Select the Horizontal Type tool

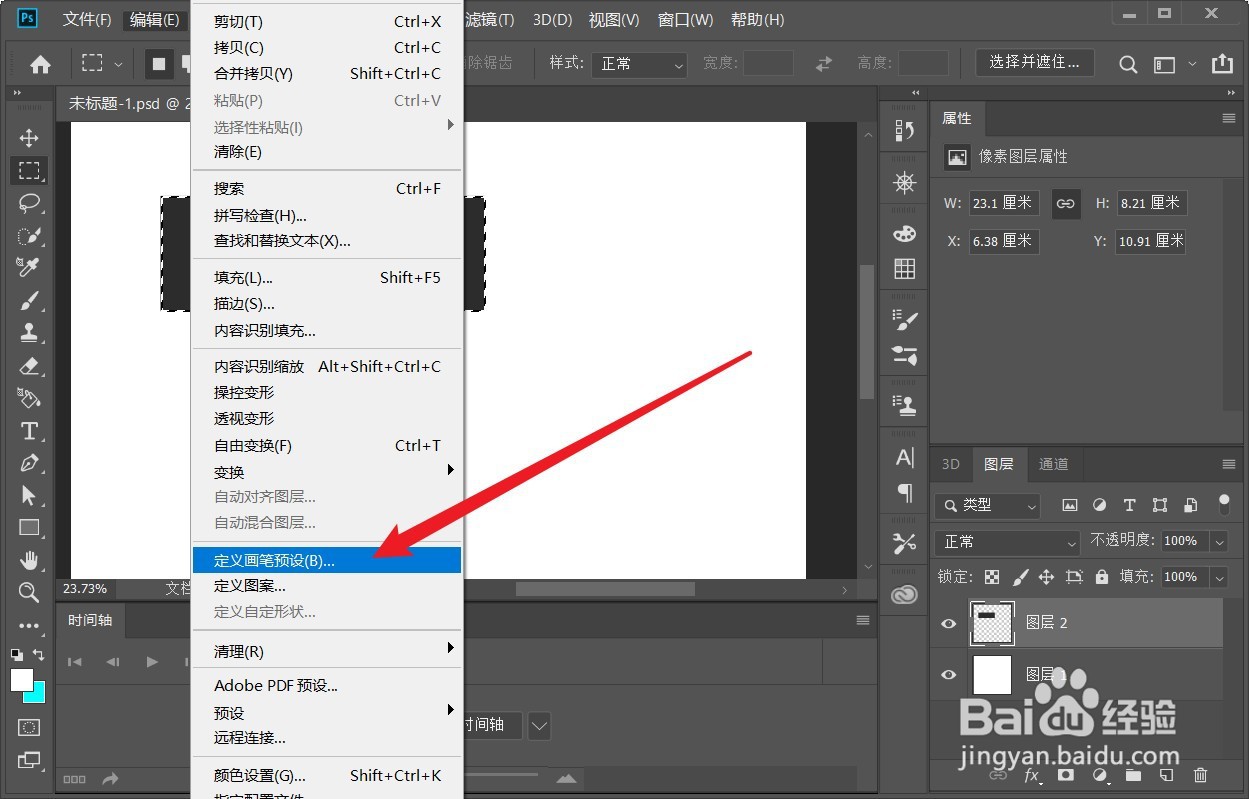pyautogui.click(x=29, y=431)
